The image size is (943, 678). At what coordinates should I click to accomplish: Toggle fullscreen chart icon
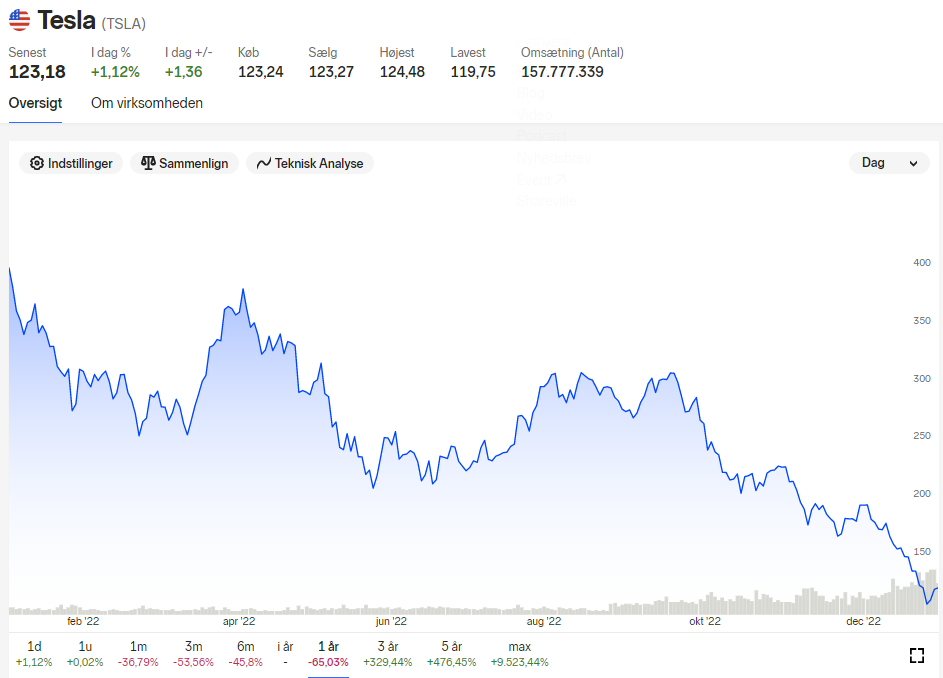click(x=917, y=656)
